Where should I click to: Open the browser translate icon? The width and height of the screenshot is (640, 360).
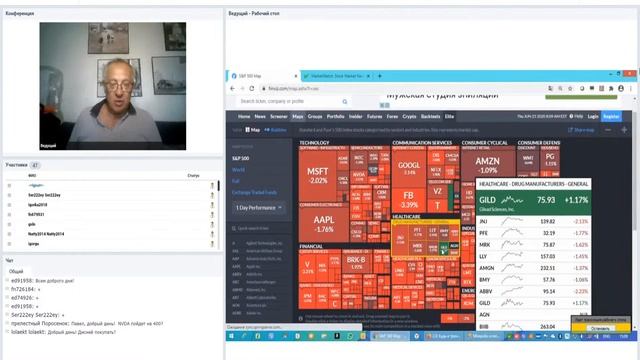click(x=550, y=88)
